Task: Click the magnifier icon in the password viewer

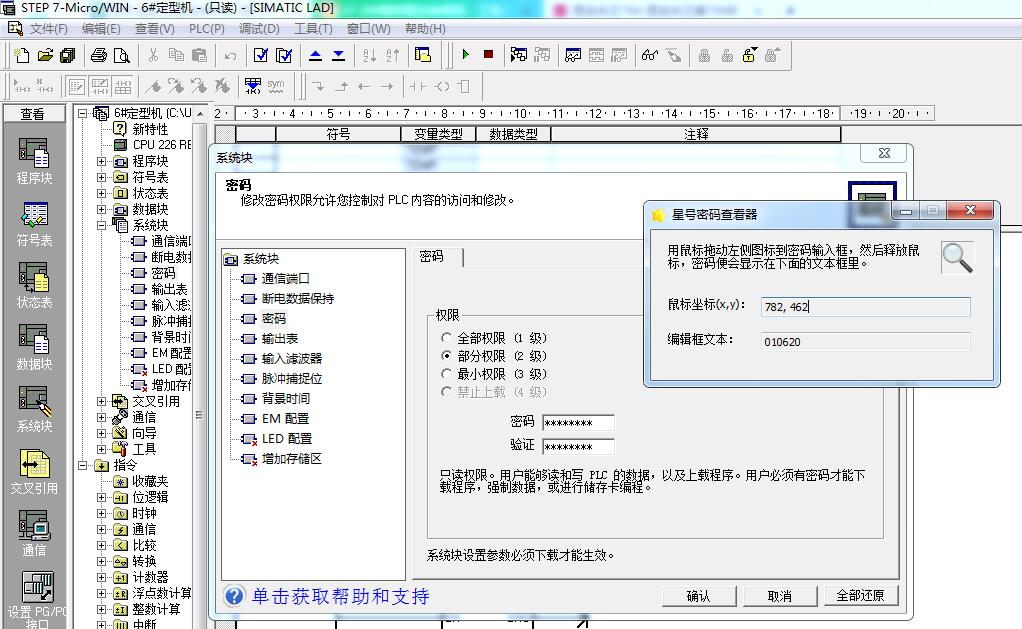Action: tap(957, 257)
